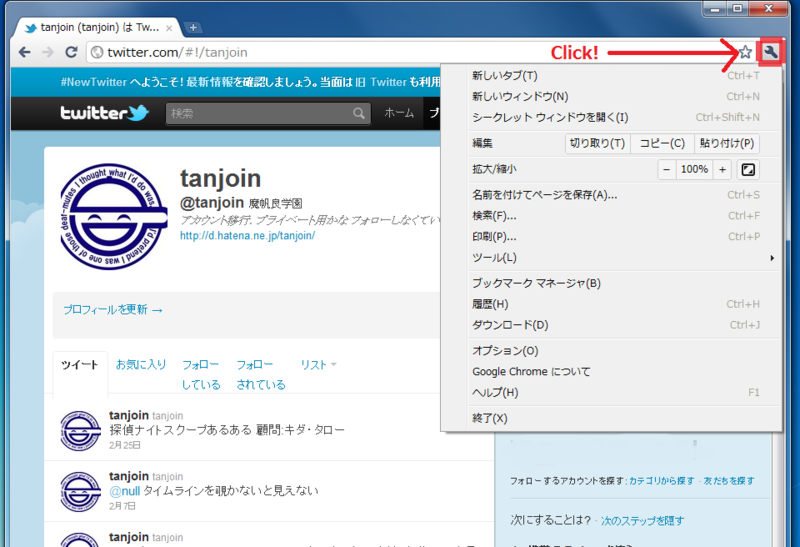Click the wrench menu icon
Image resolution: width=800 pixels, height=547 pixels.
click(x=770, y=52)
